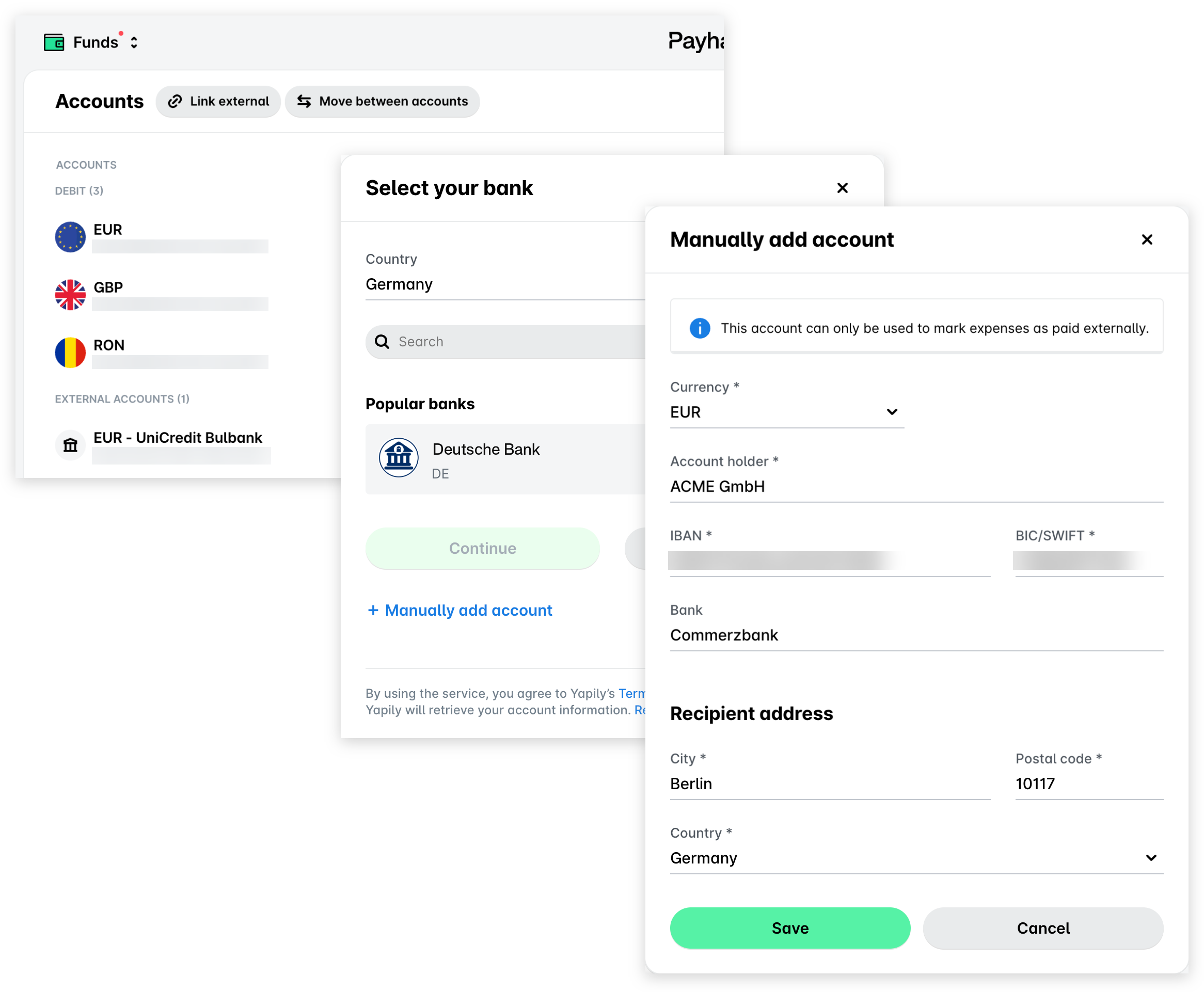Open the Currency dropdown showing EUR
Viewport: 1204px width, 992px height.
(x=786, y=411)
